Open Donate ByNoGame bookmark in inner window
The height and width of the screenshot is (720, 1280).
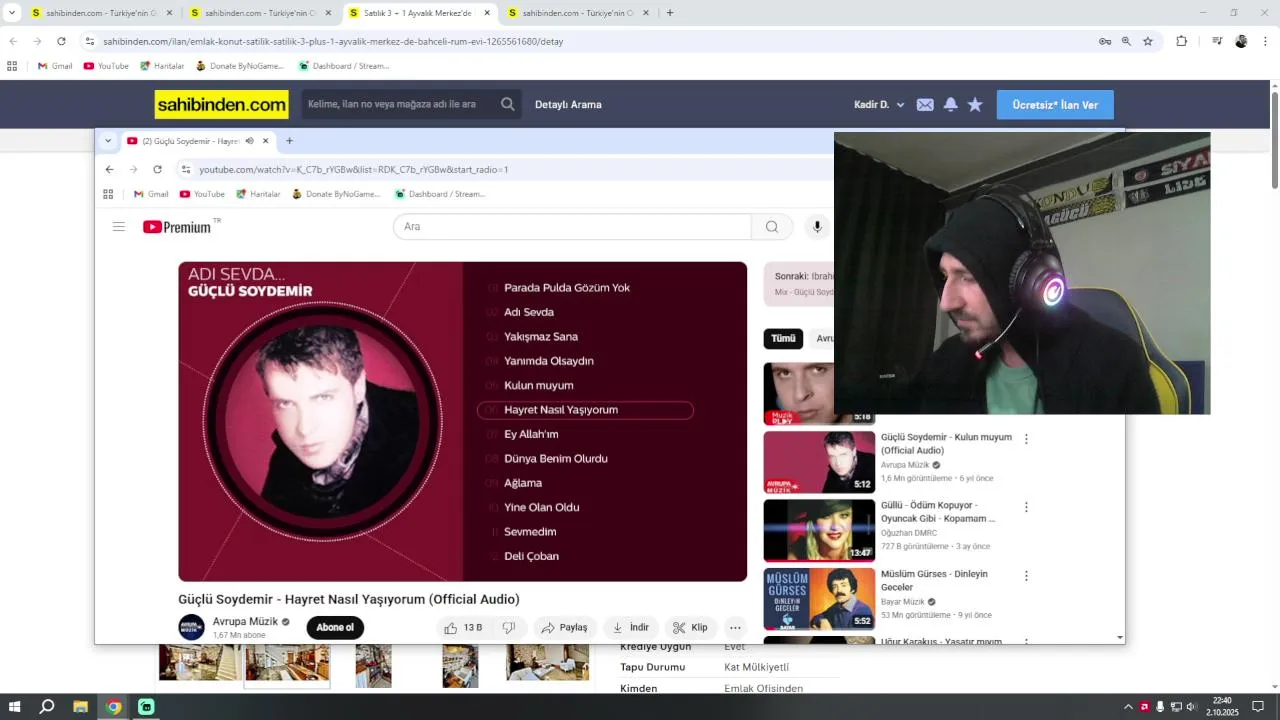[336, 194]
